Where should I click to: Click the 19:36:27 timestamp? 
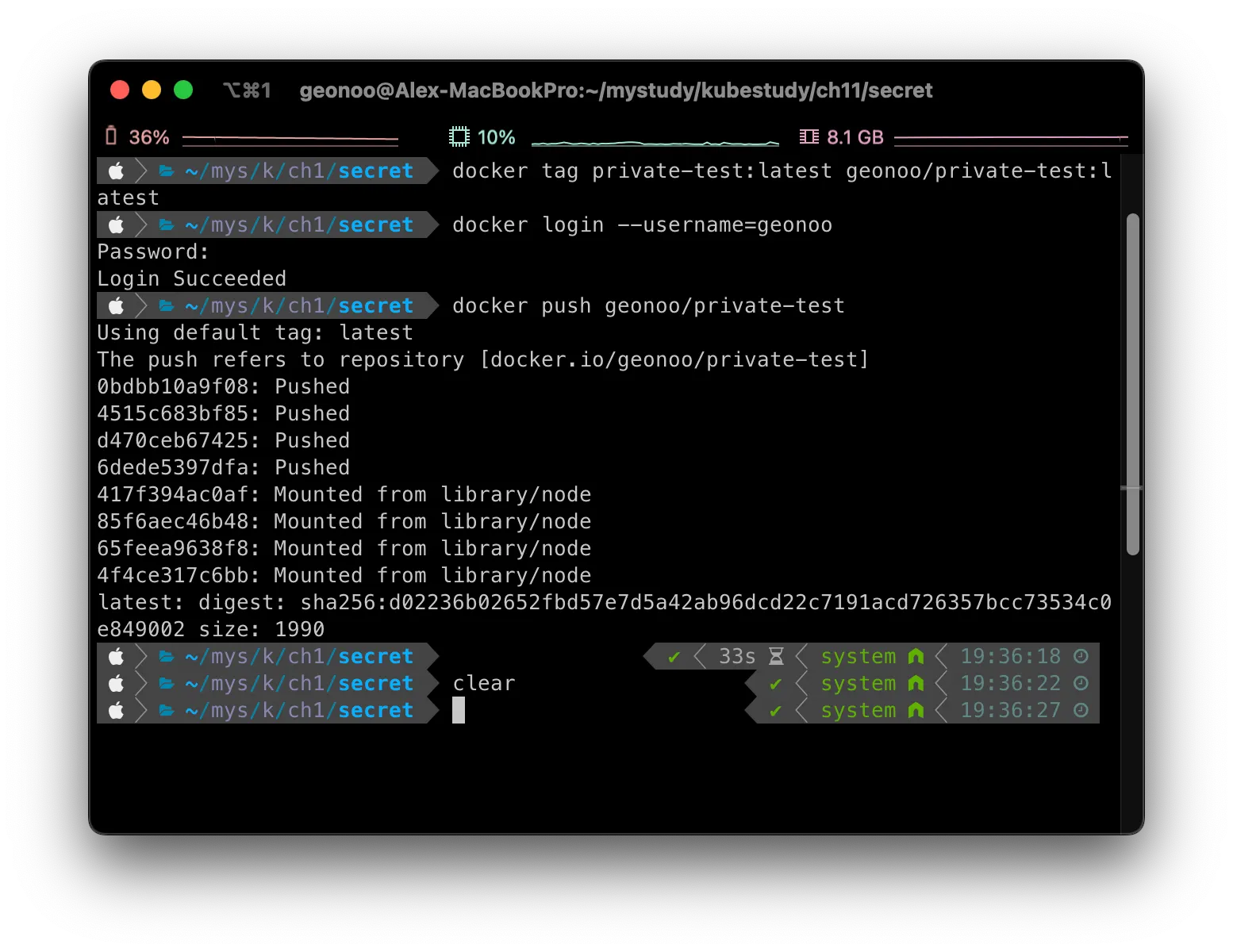[x=1010, y=710]
